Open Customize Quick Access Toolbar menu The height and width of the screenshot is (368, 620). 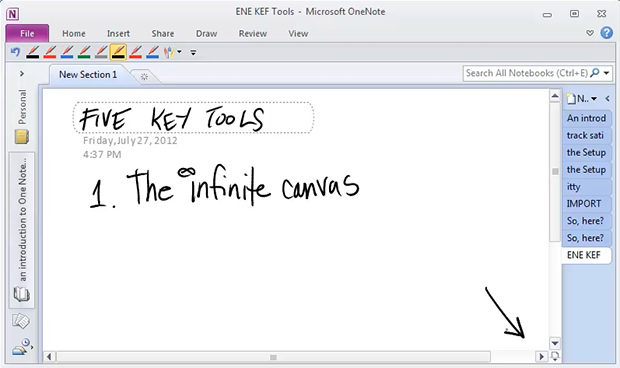coord(193,52)
